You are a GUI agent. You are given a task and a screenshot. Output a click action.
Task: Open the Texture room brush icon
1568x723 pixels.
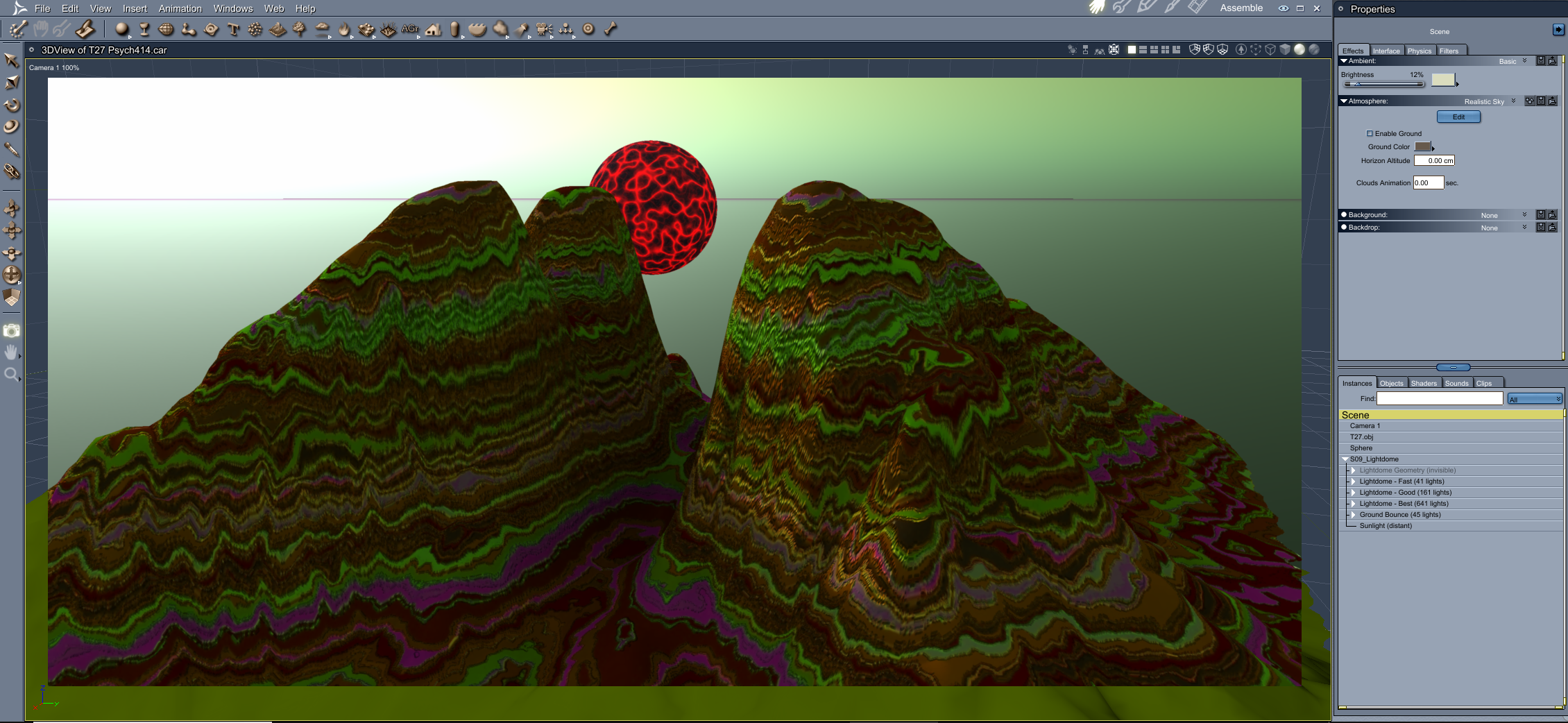[1172, 8]
